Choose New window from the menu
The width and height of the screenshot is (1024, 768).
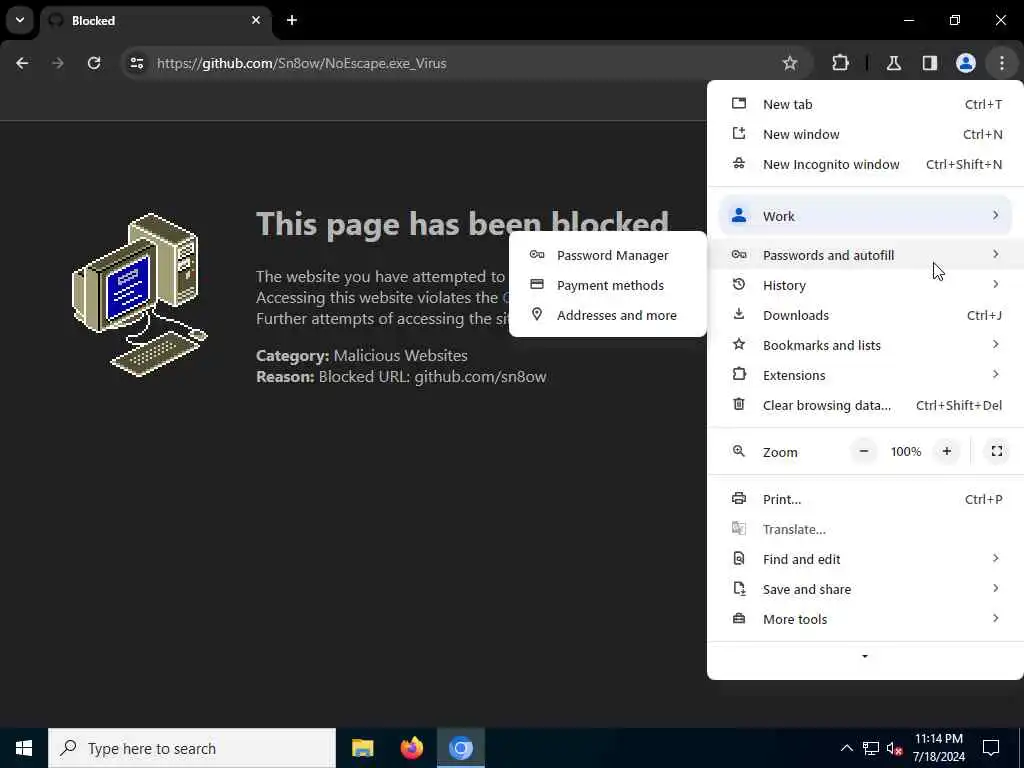865,135
